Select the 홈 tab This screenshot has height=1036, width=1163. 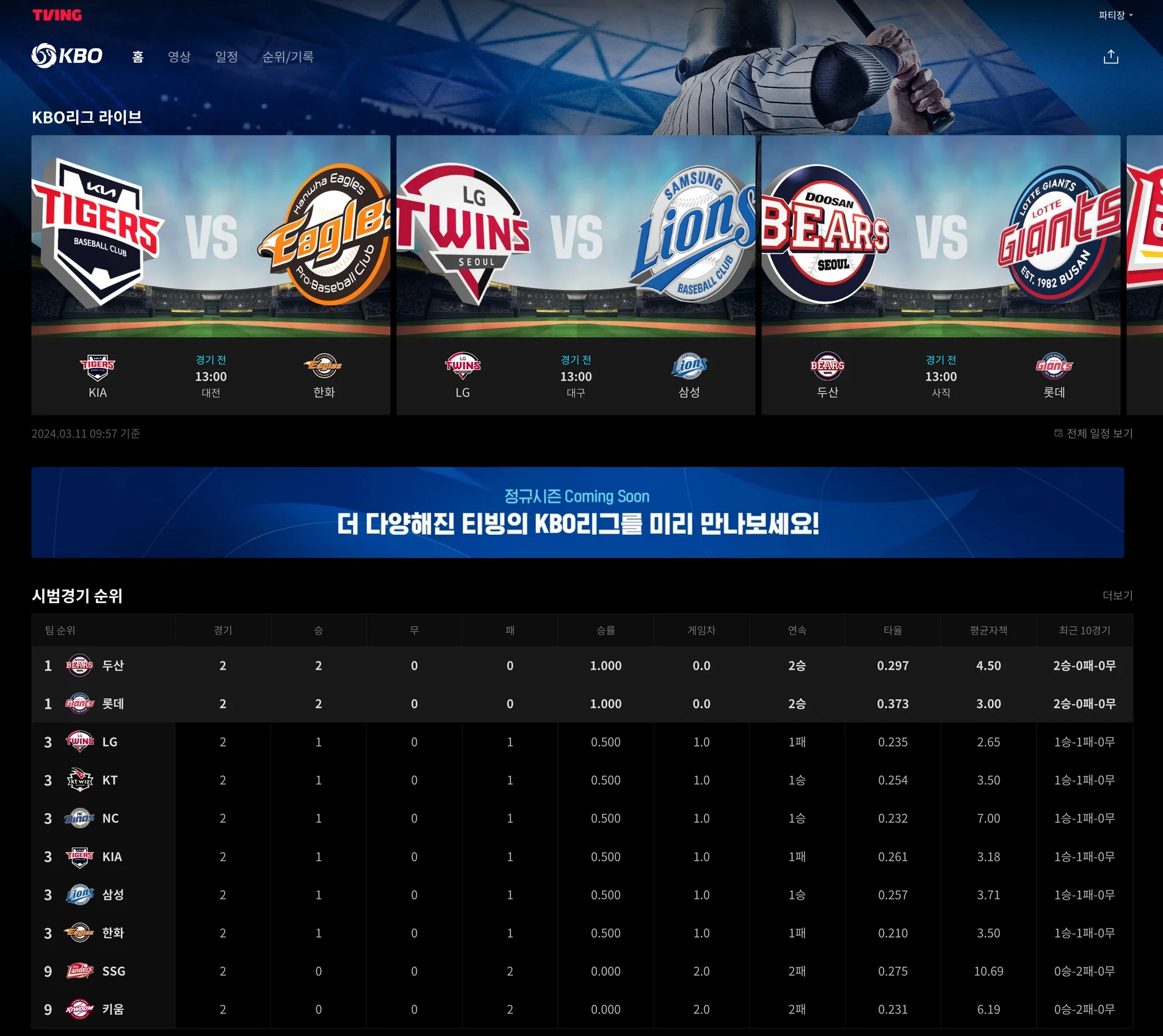coord(138,57)
